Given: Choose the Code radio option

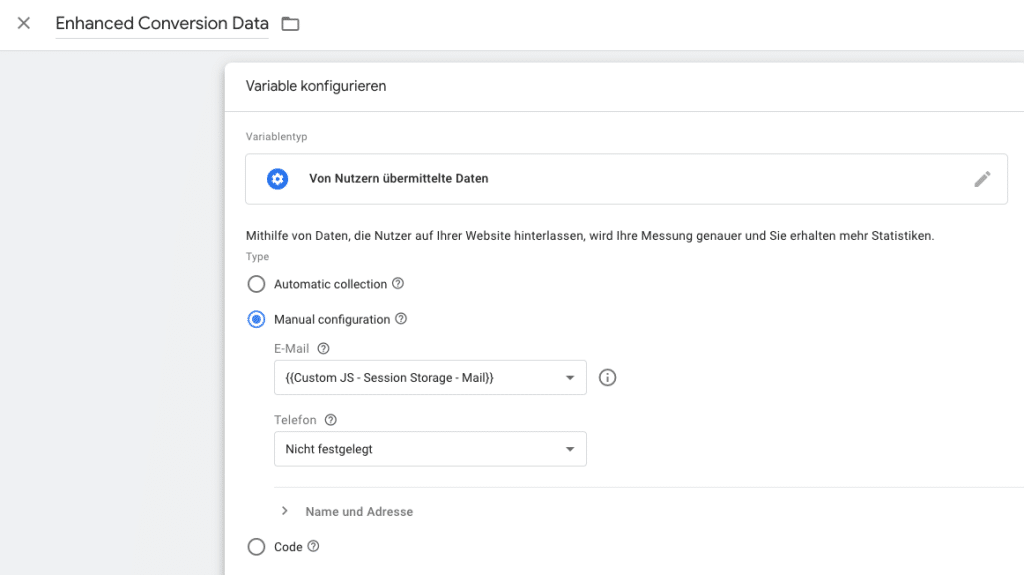Looking at the screenshot, I should click(x=256, y=547).
